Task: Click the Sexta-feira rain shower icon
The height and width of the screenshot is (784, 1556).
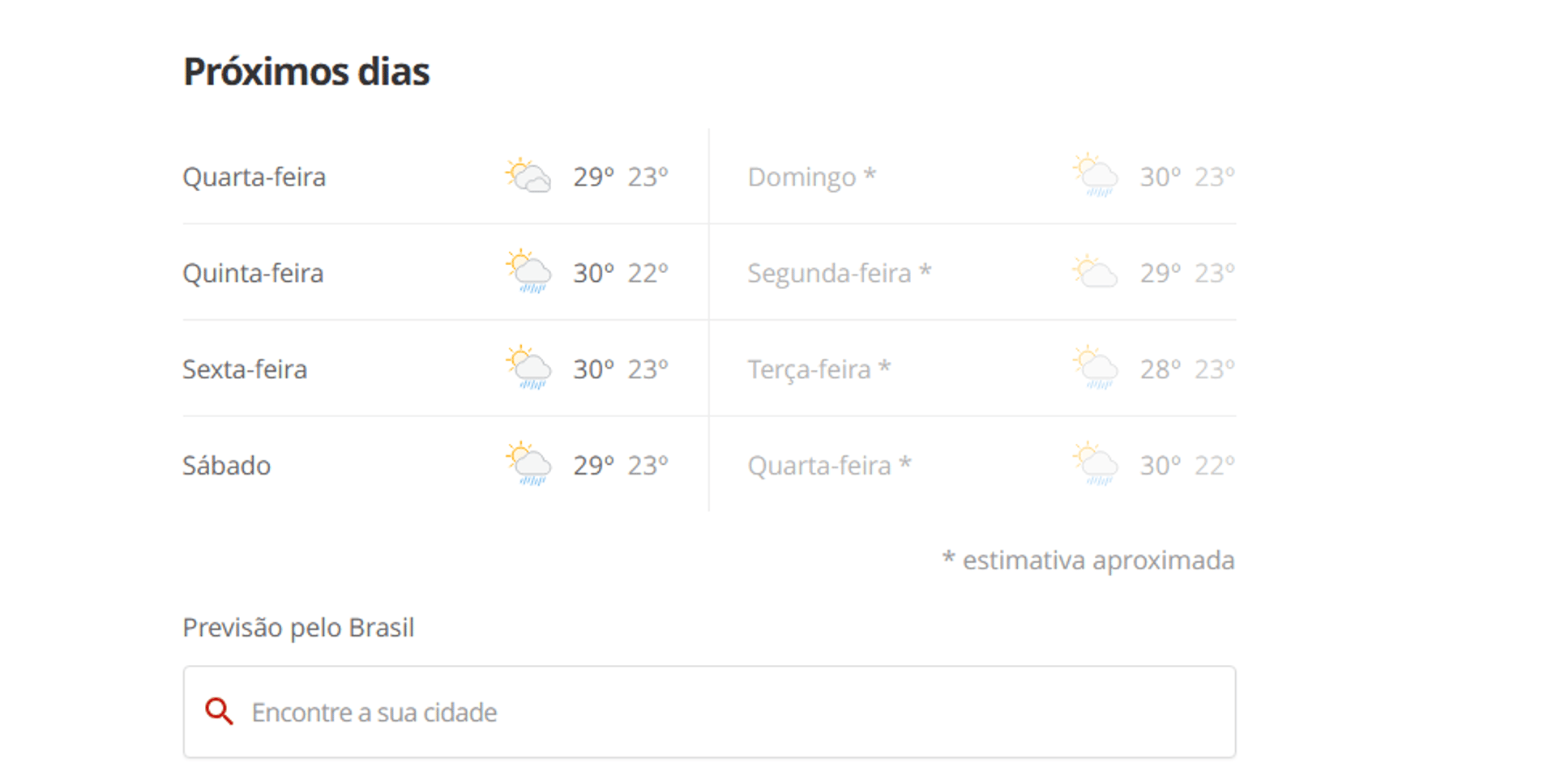Action: click(528, 369)
